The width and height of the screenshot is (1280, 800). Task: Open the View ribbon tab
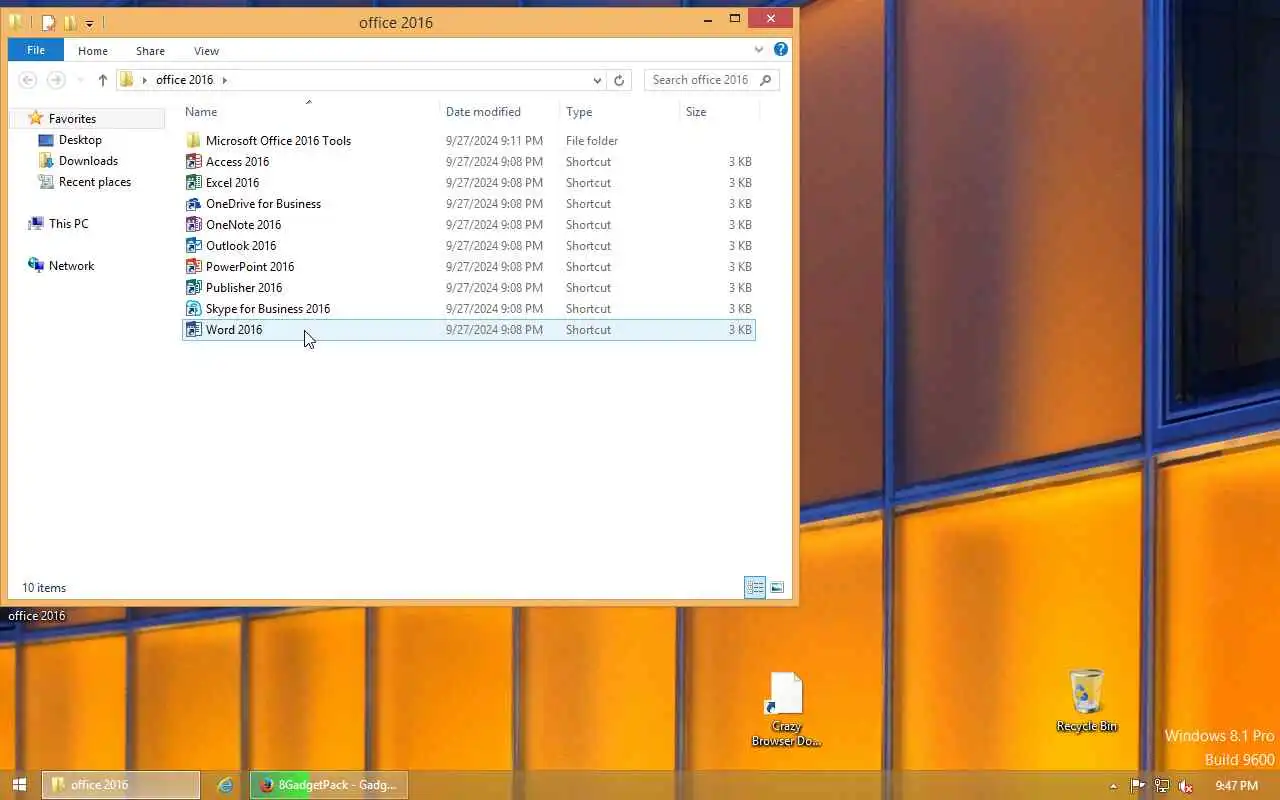pyautogui.click(x=206, y=51)
